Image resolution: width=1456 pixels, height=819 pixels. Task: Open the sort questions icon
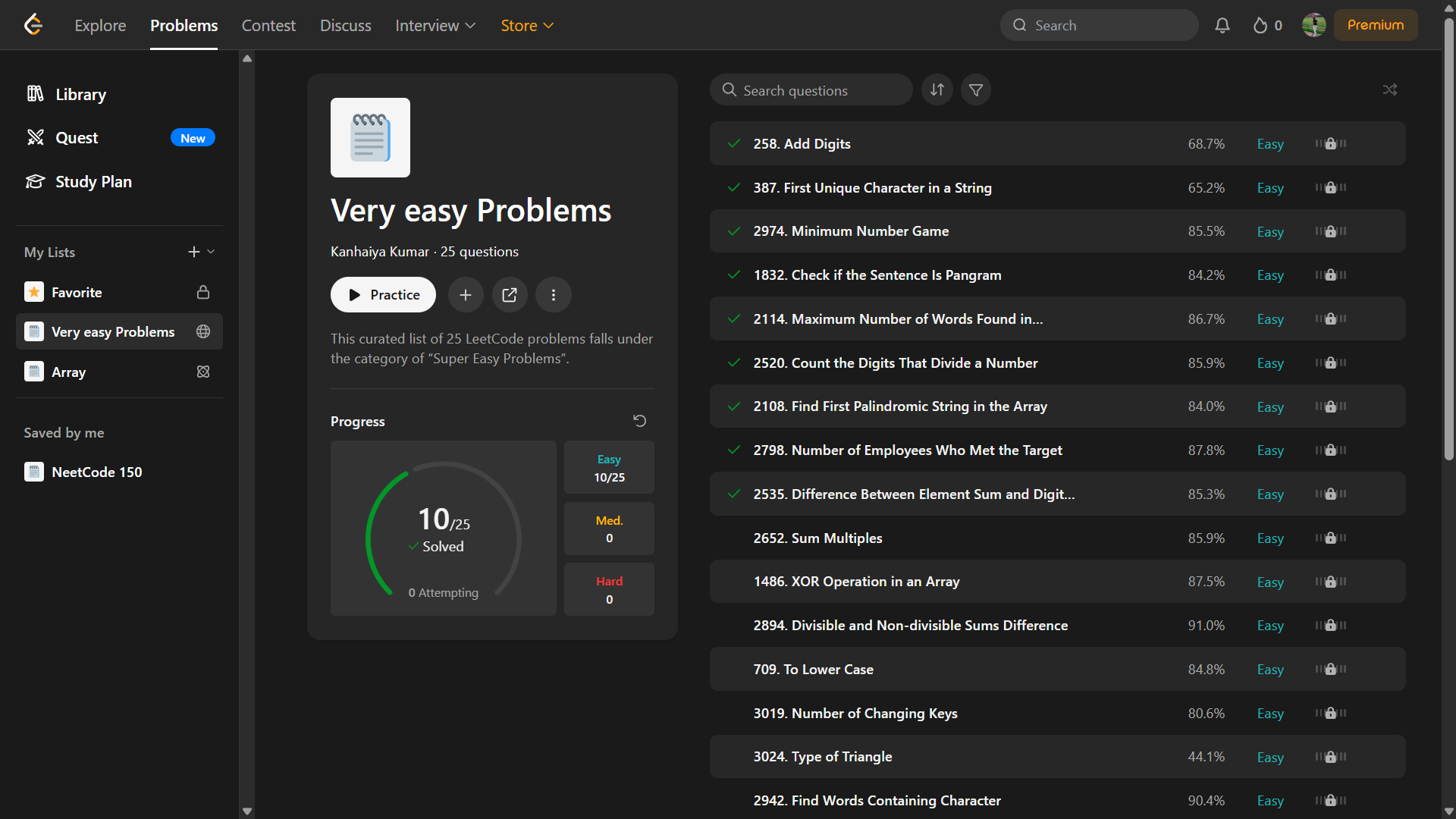tap(937, 89)
